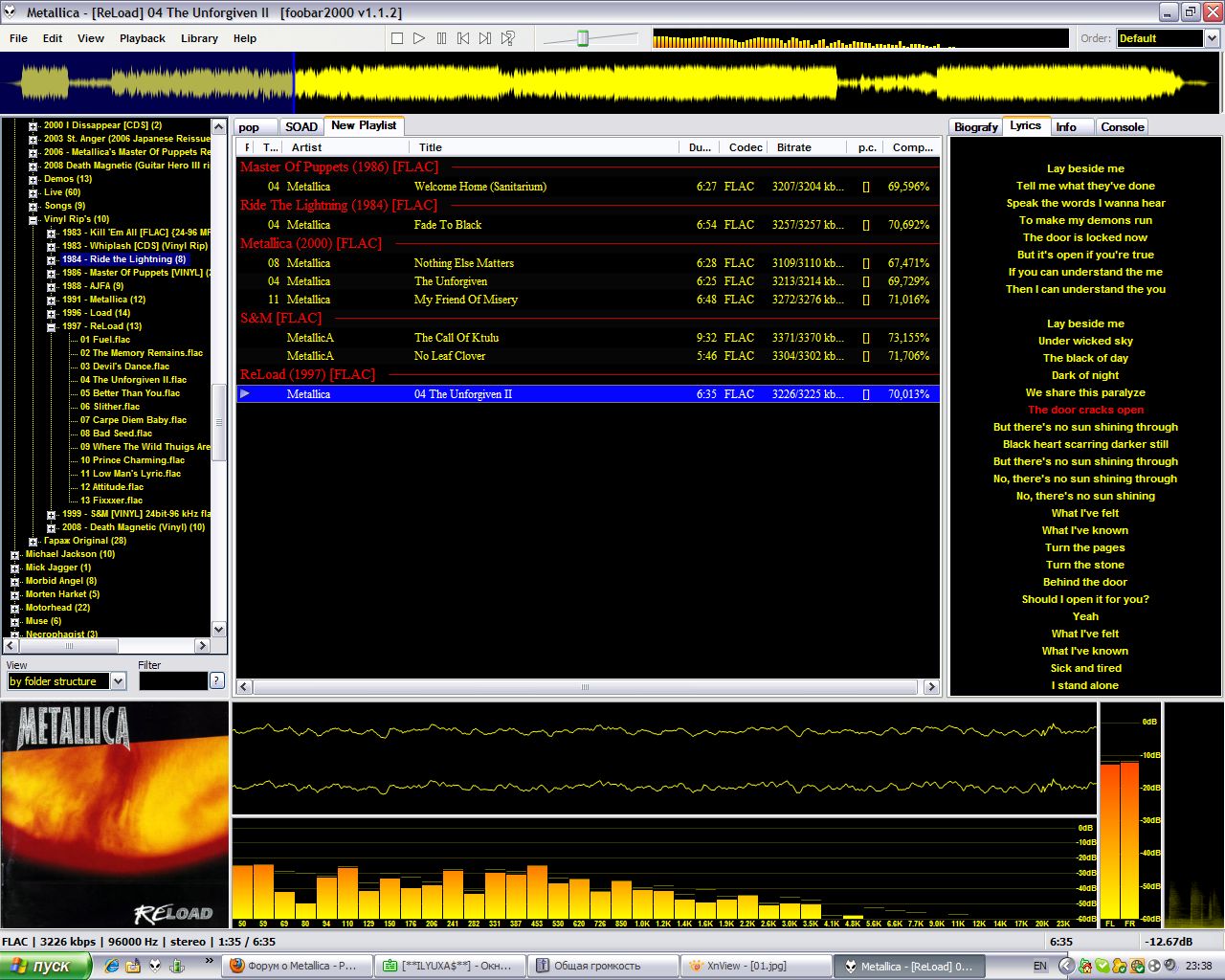Click the random playback icon
This screenshot has width=1225, height=980.
[508, 38]
